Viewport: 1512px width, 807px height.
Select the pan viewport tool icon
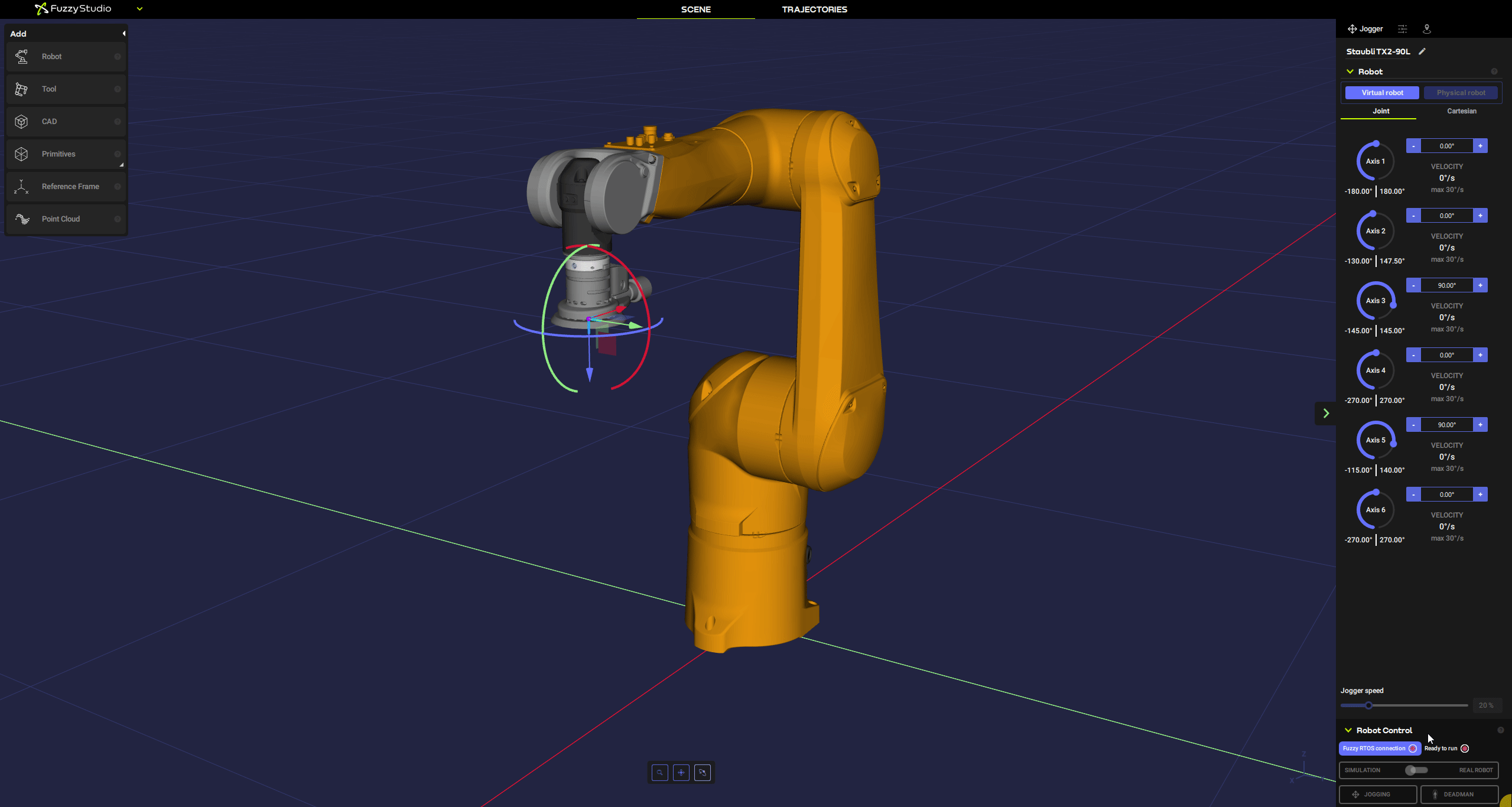(x=681, y=772)
